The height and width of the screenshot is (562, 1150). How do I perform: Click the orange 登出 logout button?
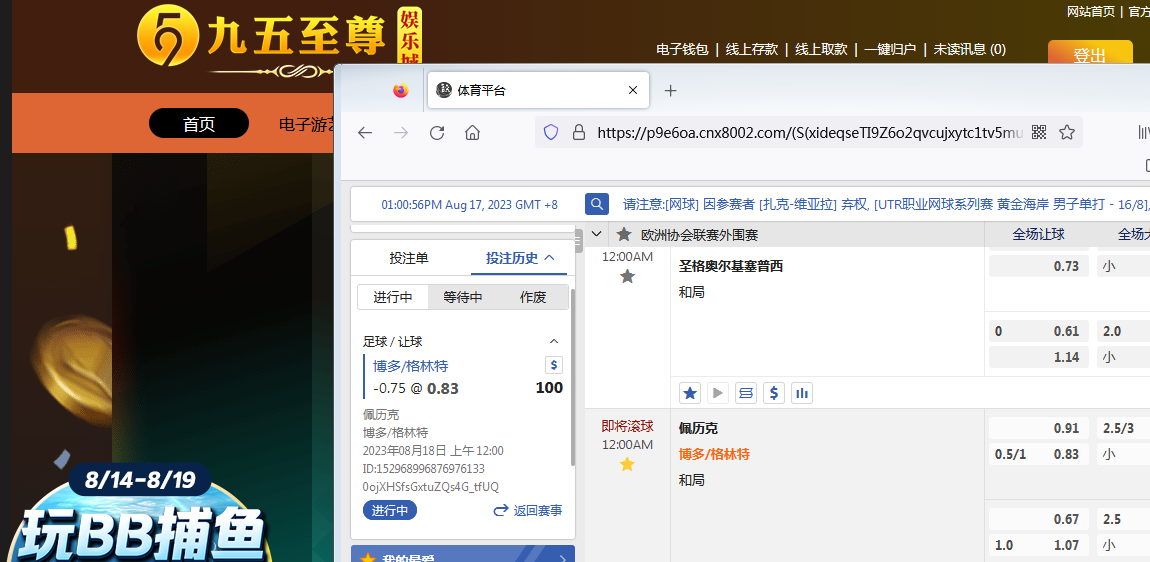(1089, 55)
